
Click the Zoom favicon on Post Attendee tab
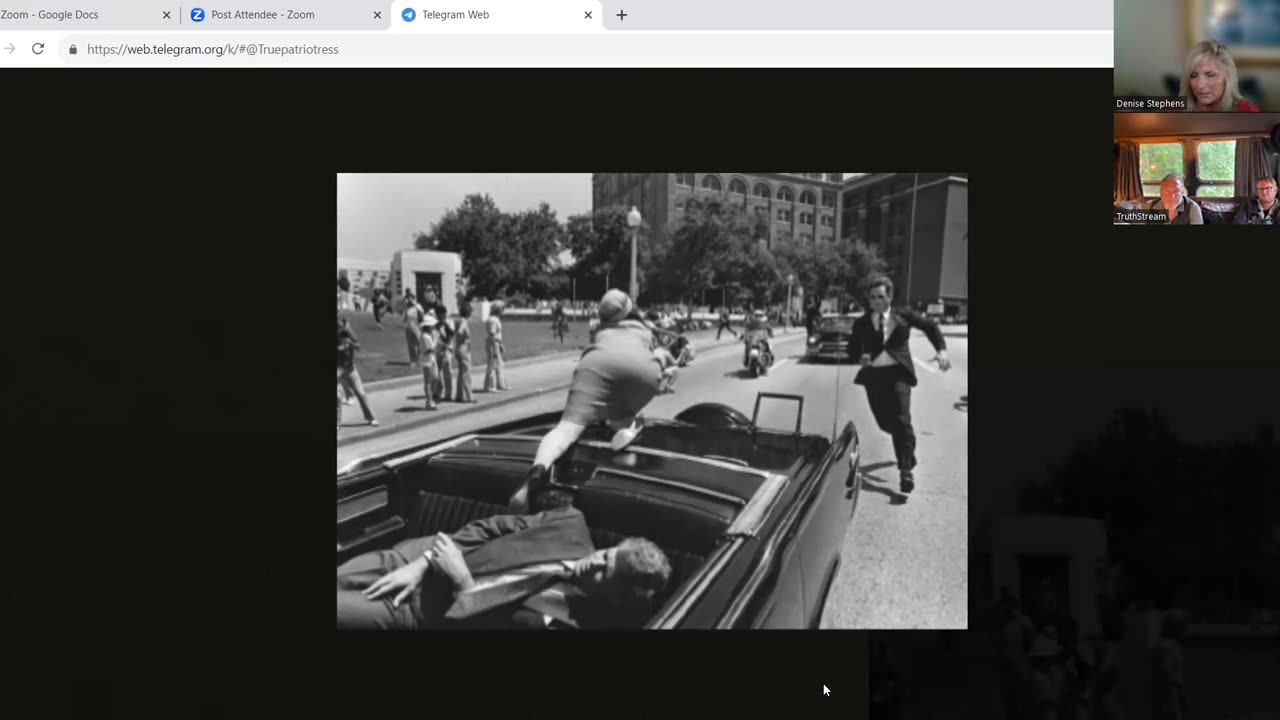pos(197,15)
